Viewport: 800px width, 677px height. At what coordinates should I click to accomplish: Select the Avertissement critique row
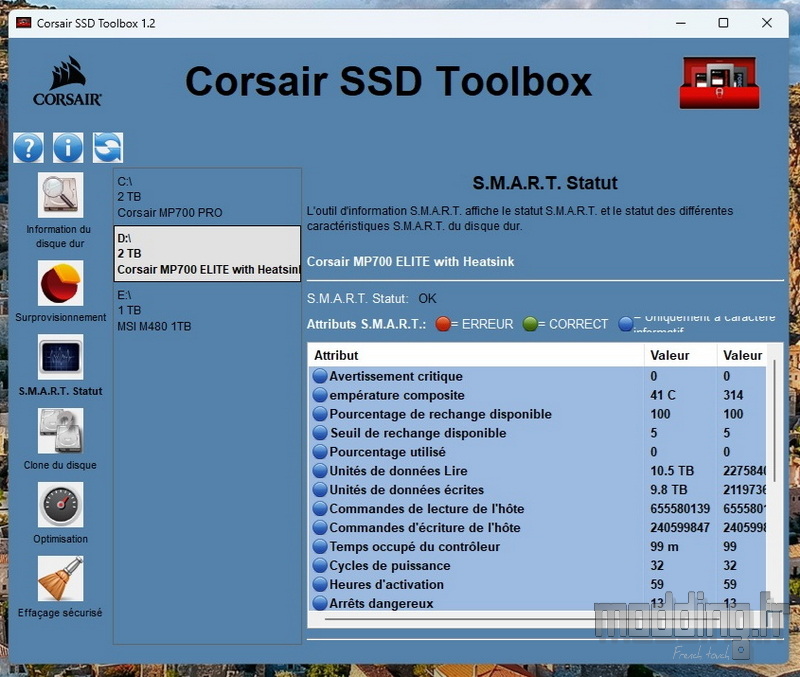[x=538, y=377]
